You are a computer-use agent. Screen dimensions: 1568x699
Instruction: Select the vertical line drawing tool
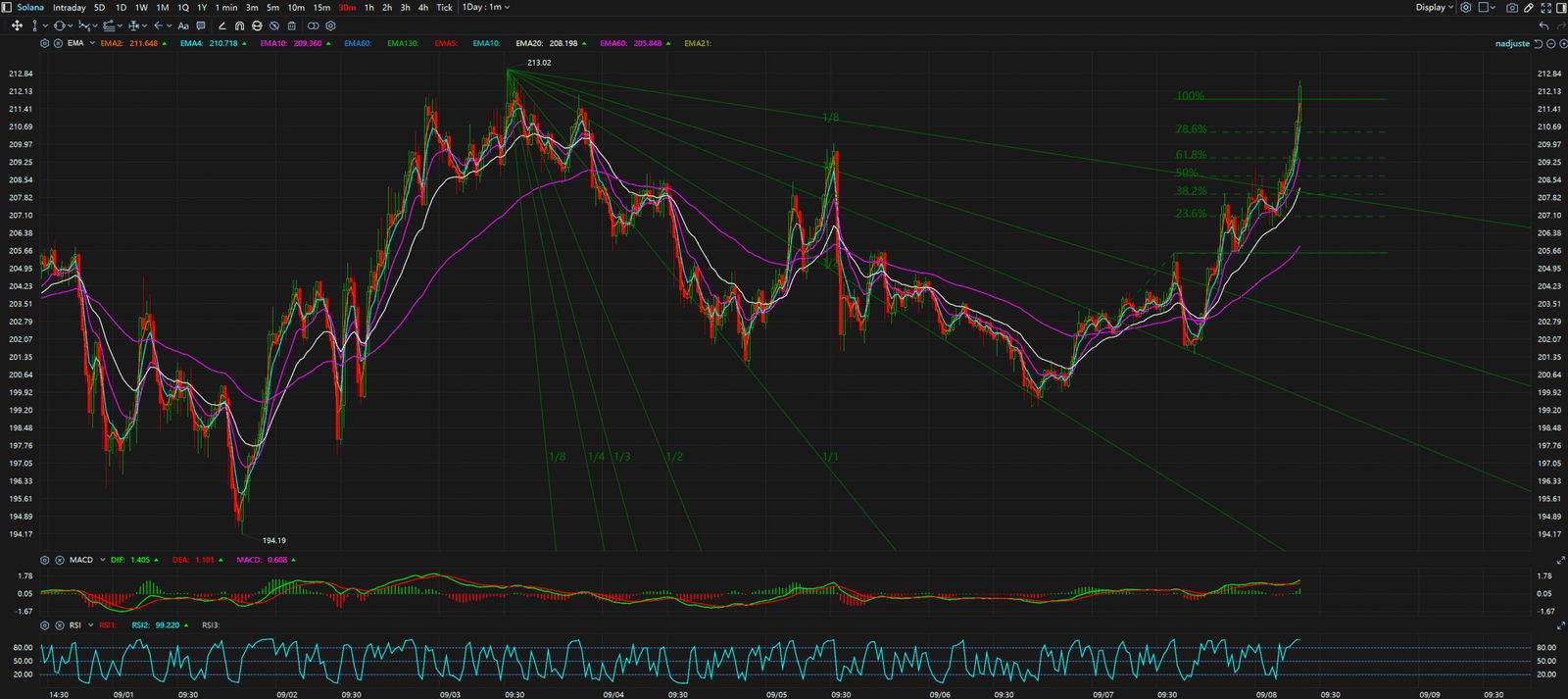click(34, 25)
